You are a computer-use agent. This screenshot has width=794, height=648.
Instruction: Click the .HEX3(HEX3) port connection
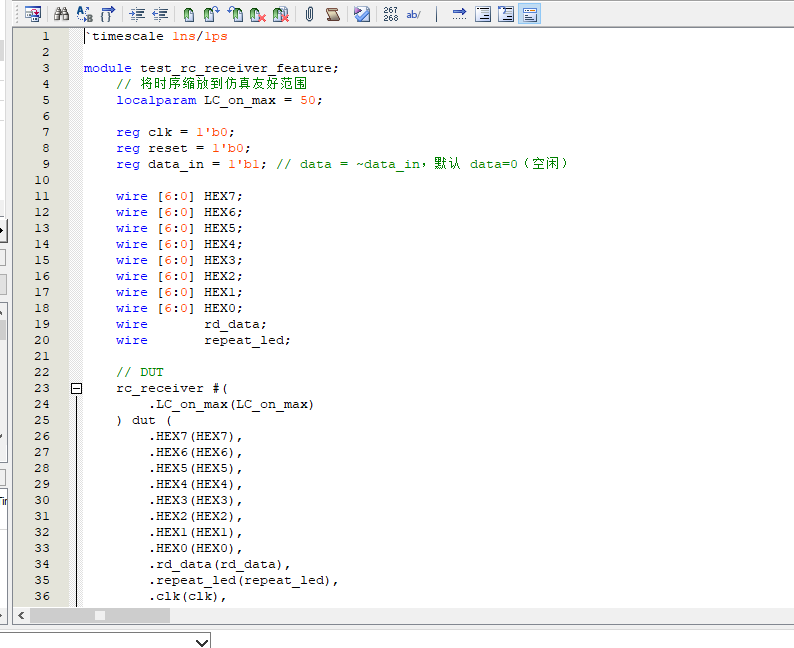coord(195,501)
